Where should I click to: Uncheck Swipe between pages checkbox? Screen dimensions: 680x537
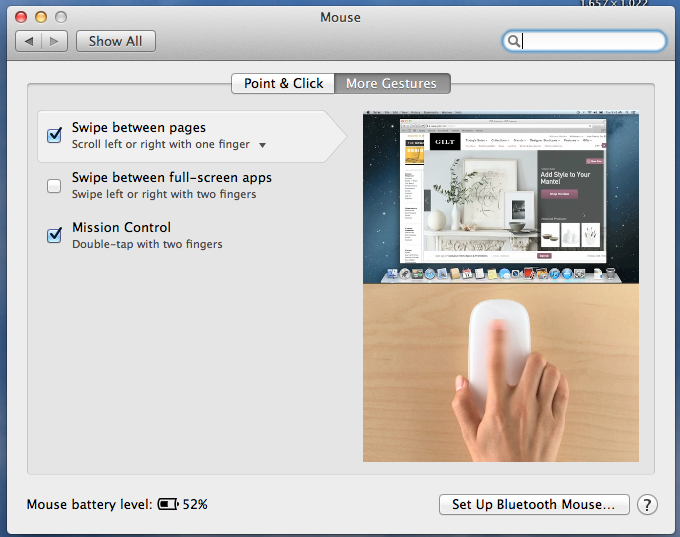(x=54, y=135)
